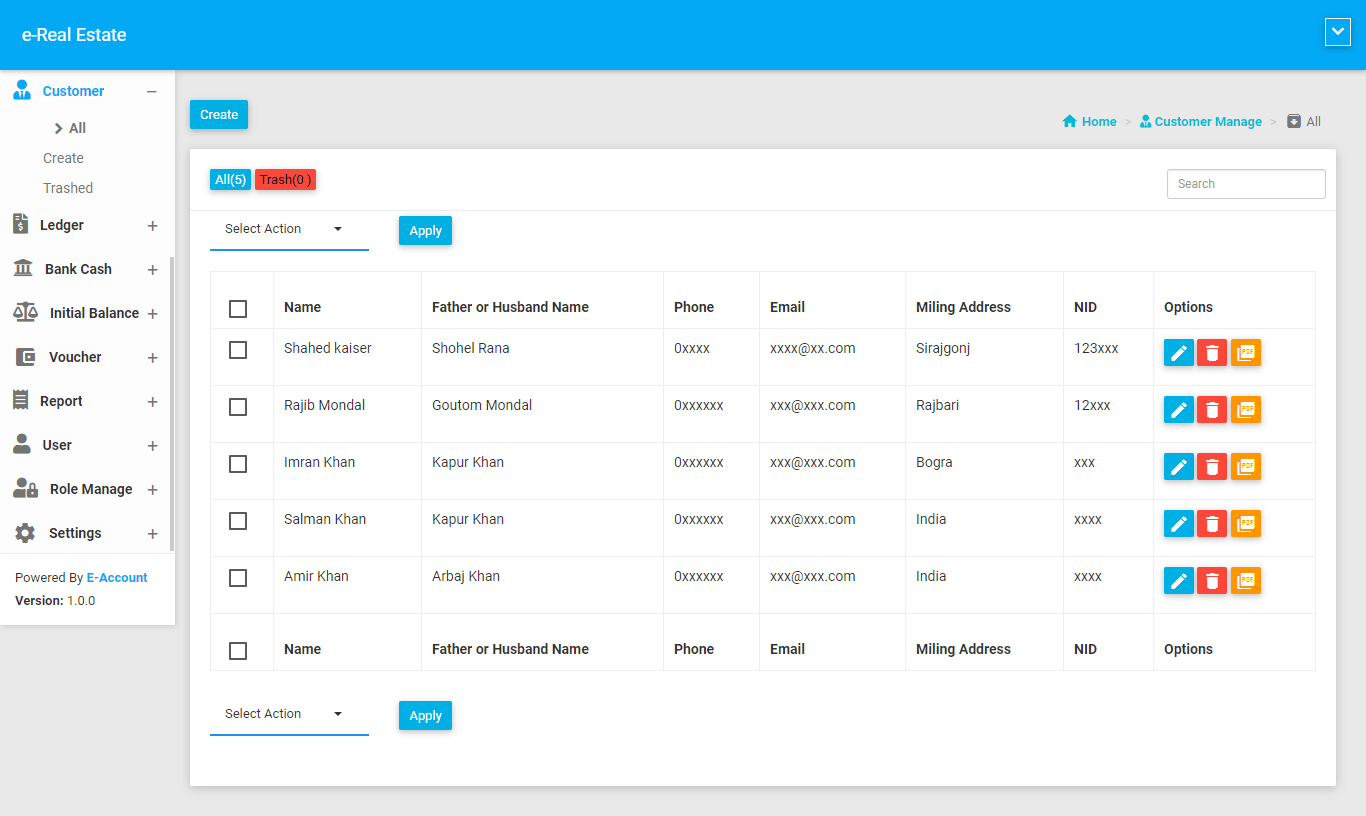Click delete trash icon for Rajib Mondal
The image size is (1366, 816).
pos(1211,410)
